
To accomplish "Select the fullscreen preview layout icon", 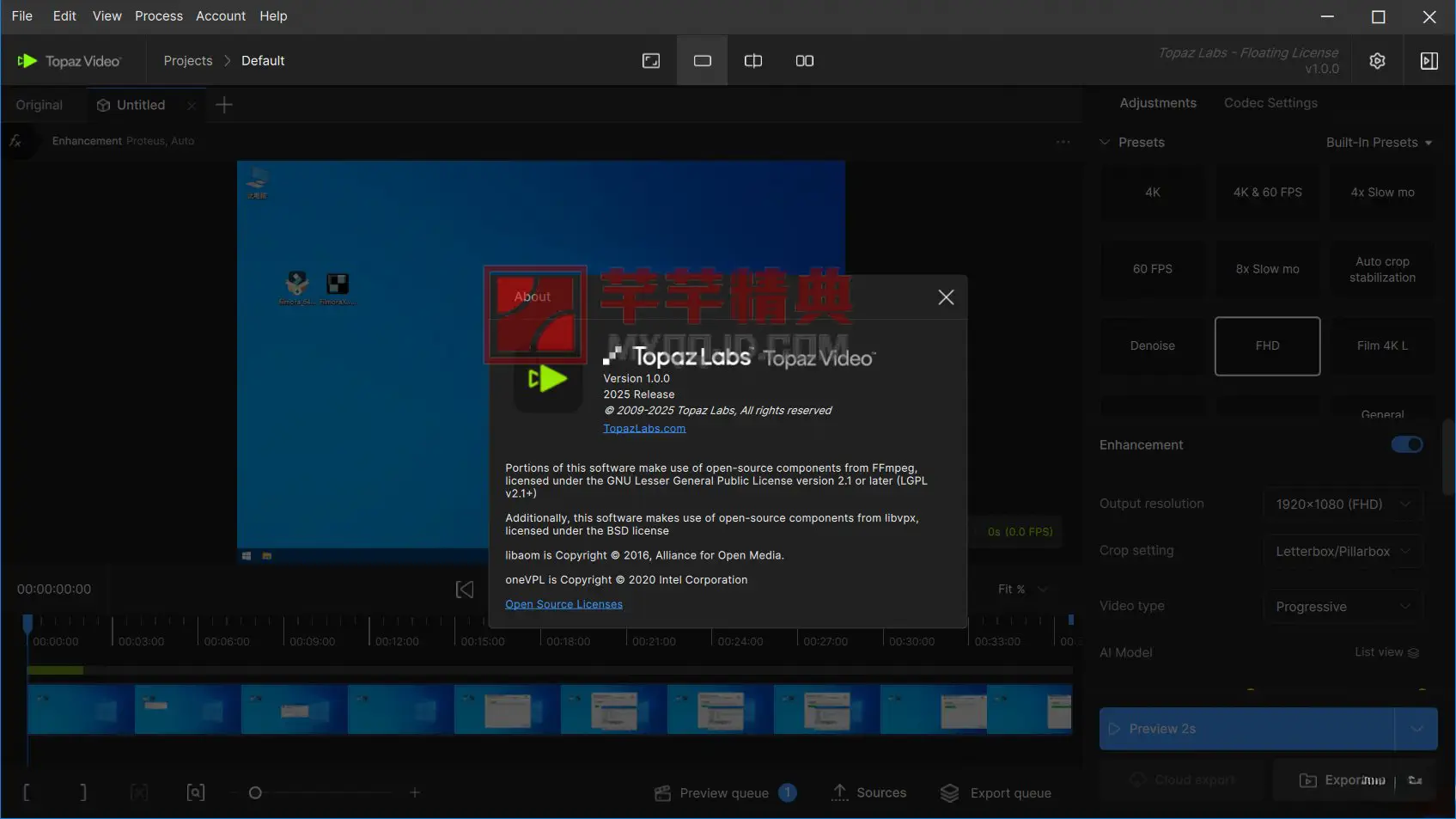I will (651, 61).
